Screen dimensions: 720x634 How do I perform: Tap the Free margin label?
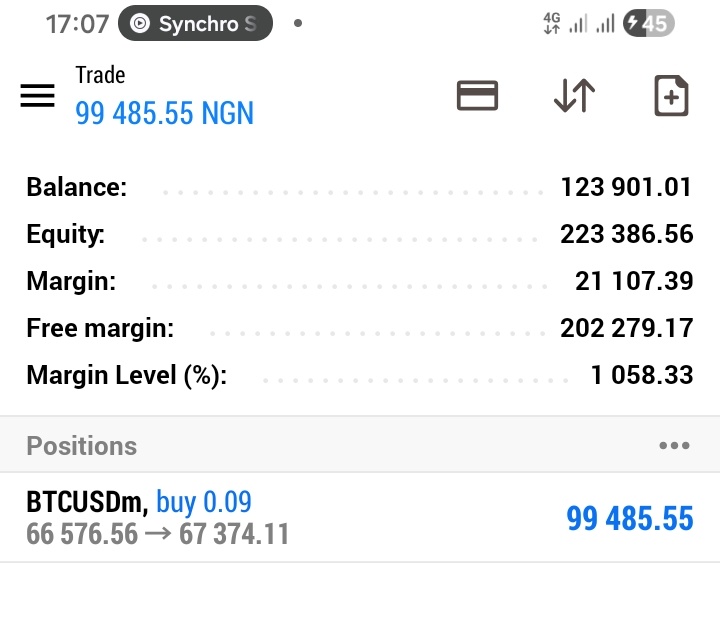pos(100,328)
